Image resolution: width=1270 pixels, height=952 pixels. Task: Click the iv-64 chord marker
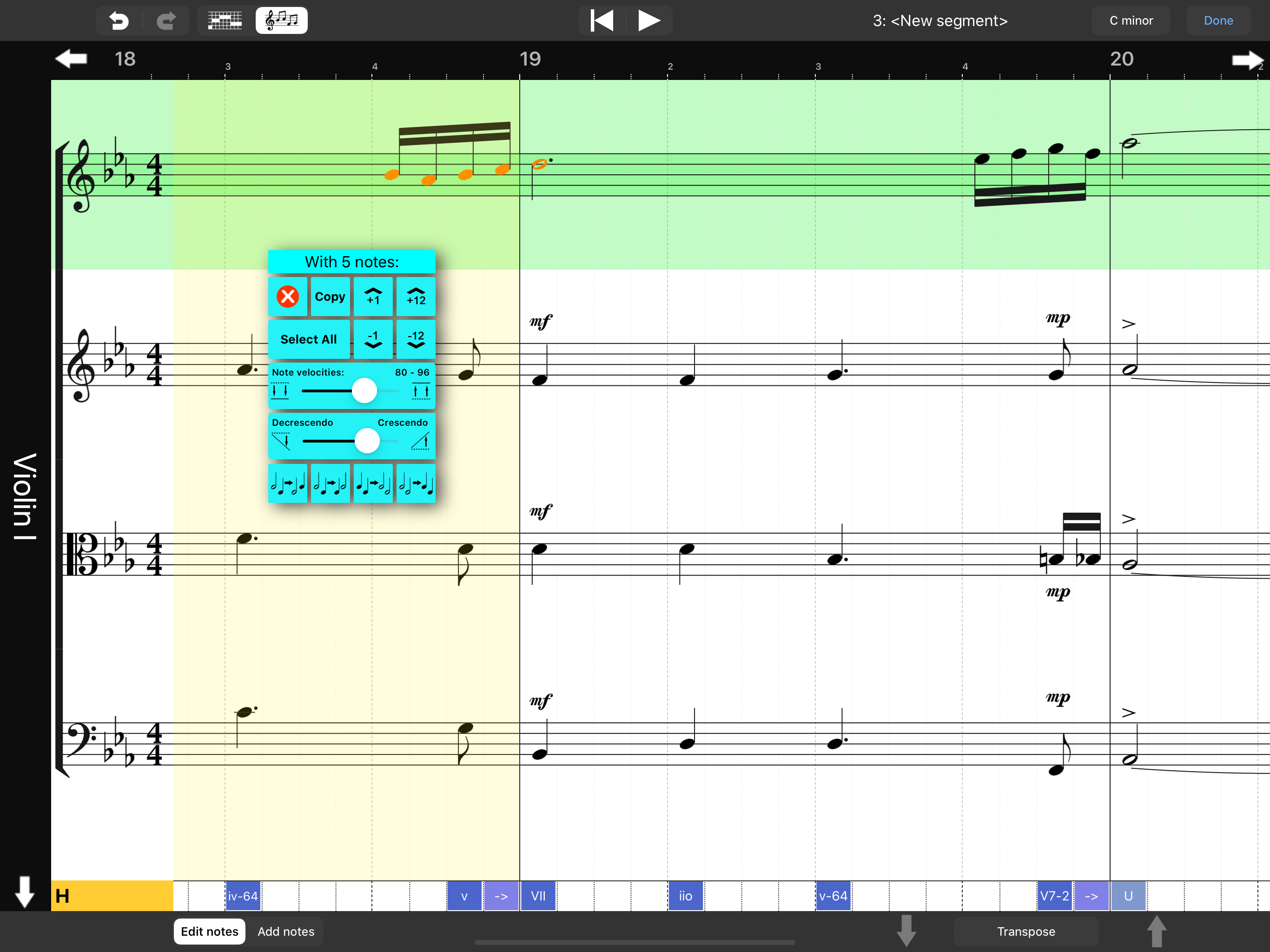[x=243, y=896]
